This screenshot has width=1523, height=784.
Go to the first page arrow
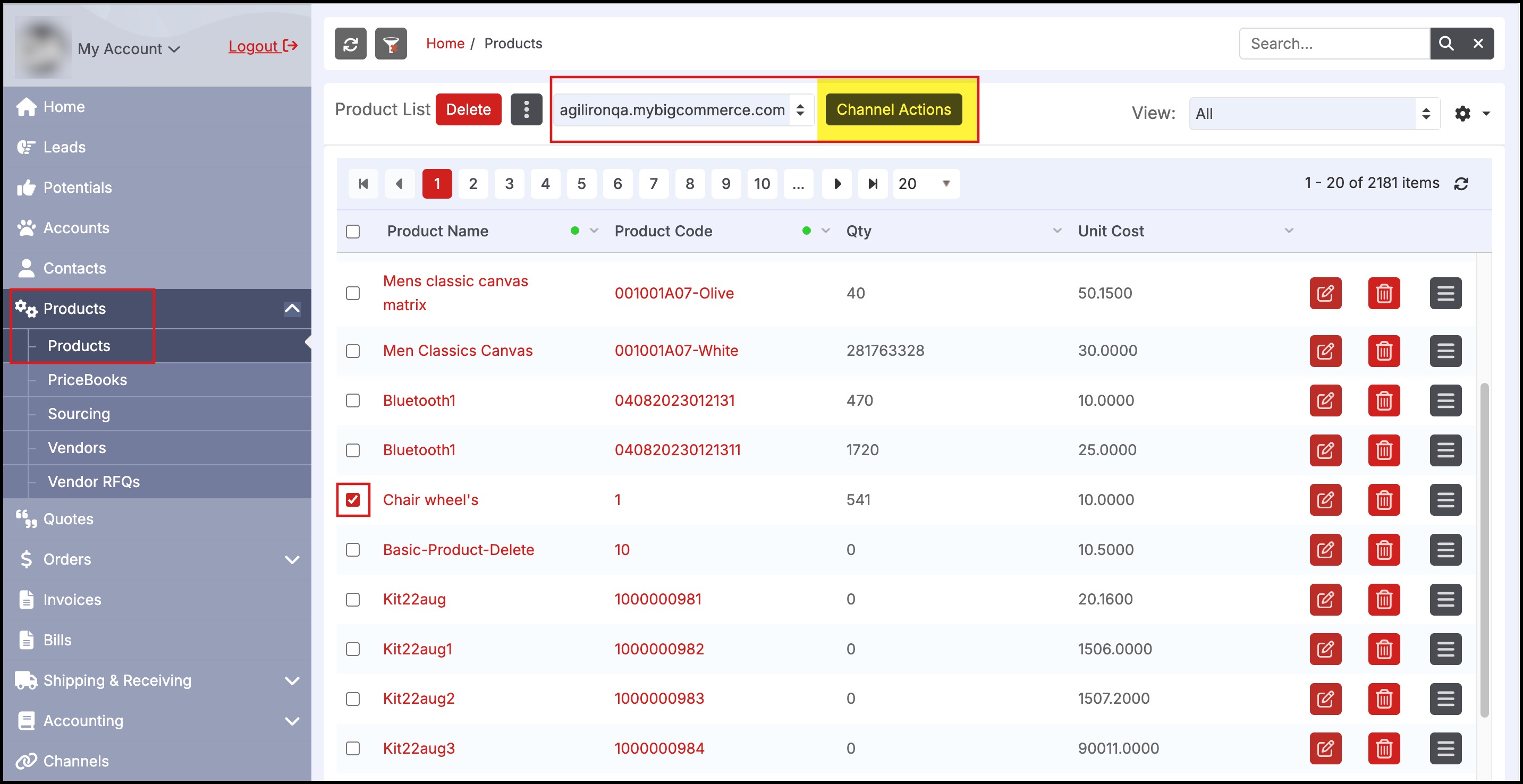click(x=363, y=184)
